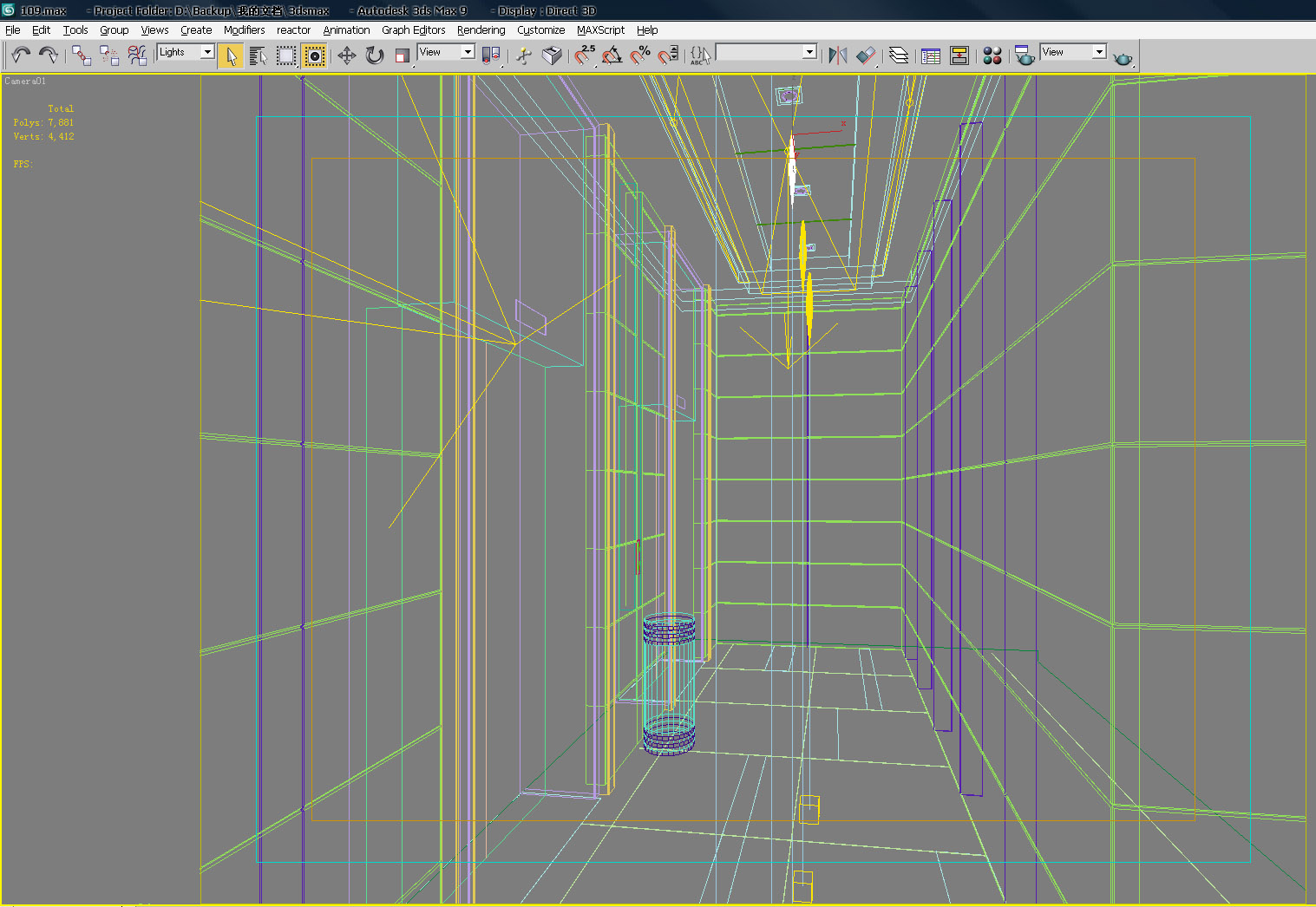This screenshot has width=1316, height=907.
Task: Open the File menu
Action: point(13,29)
